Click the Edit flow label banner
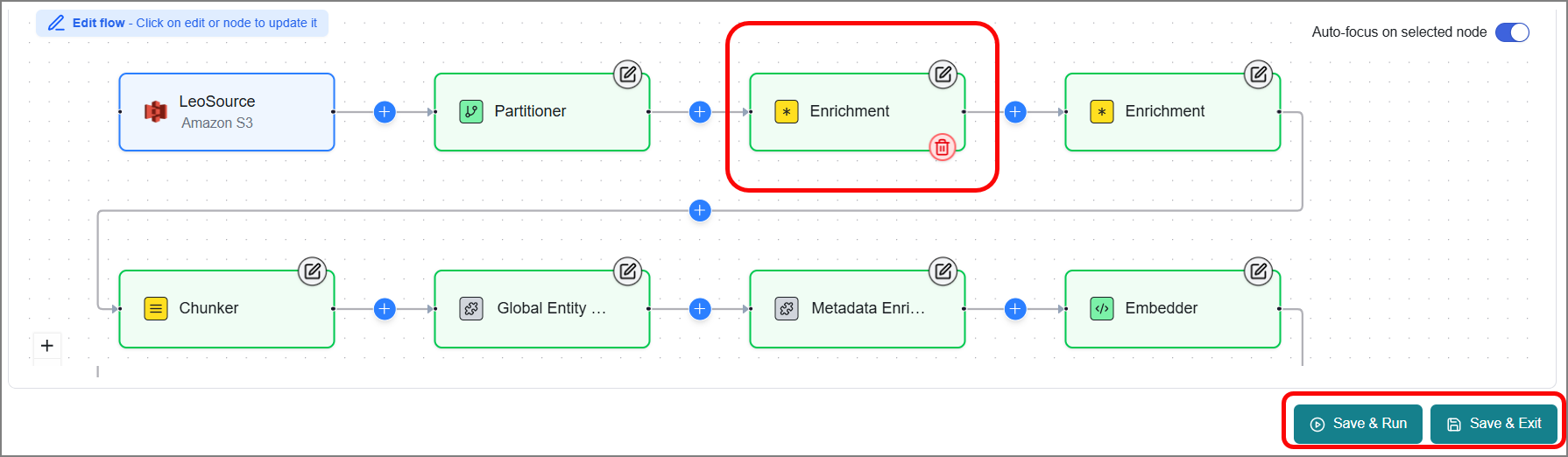This screenshot has width=1568, height=457. click(x=182, y=24)
